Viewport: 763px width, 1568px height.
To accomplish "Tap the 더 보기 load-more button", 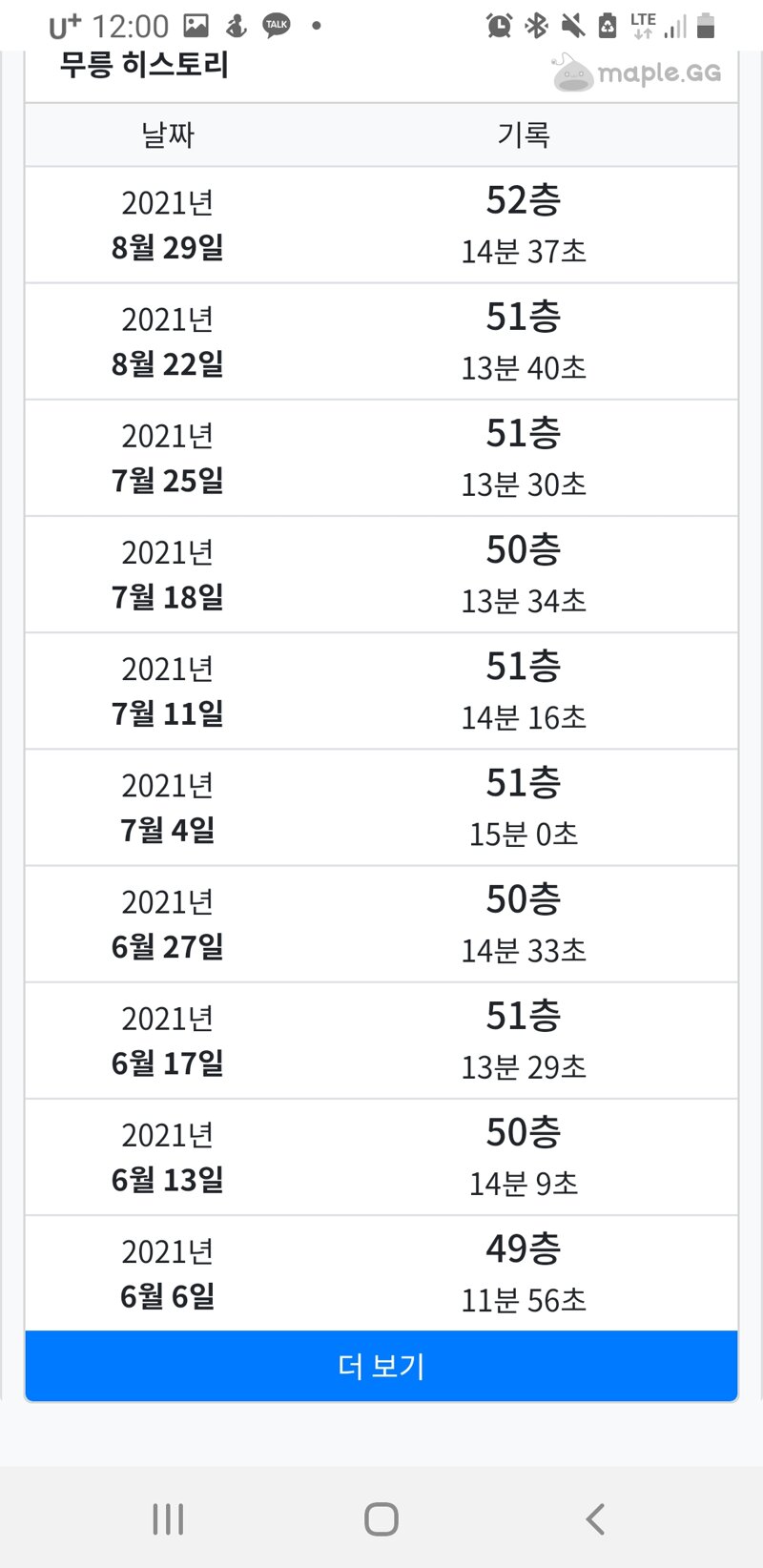I will tap(381, 1366).
